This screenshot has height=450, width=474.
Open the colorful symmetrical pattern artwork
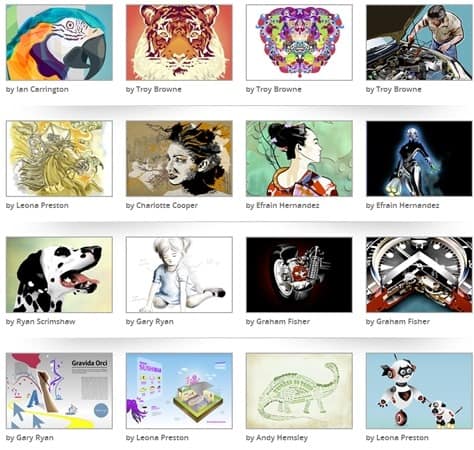click(299, 42)
